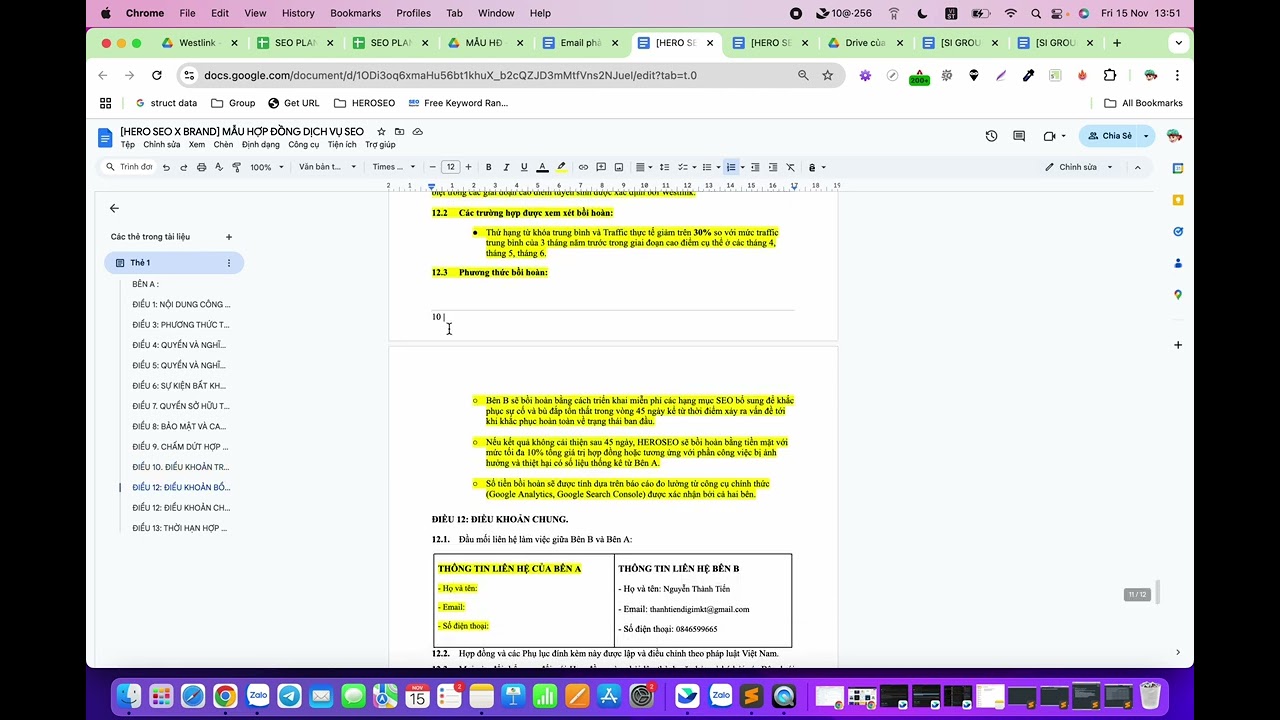
Task: Open Google Keep in side panel
Action: [x=1178, y=200]
